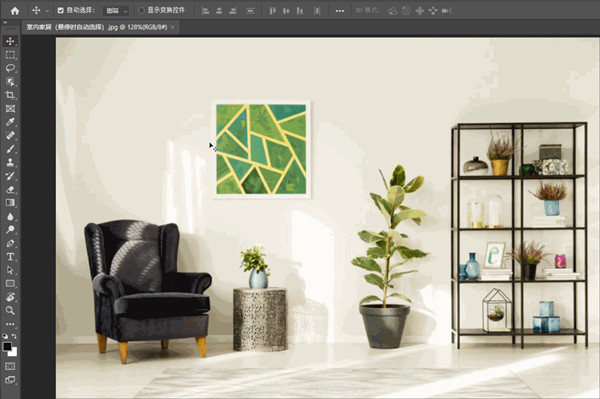Go to the Home screen icon

click(15, 11)
